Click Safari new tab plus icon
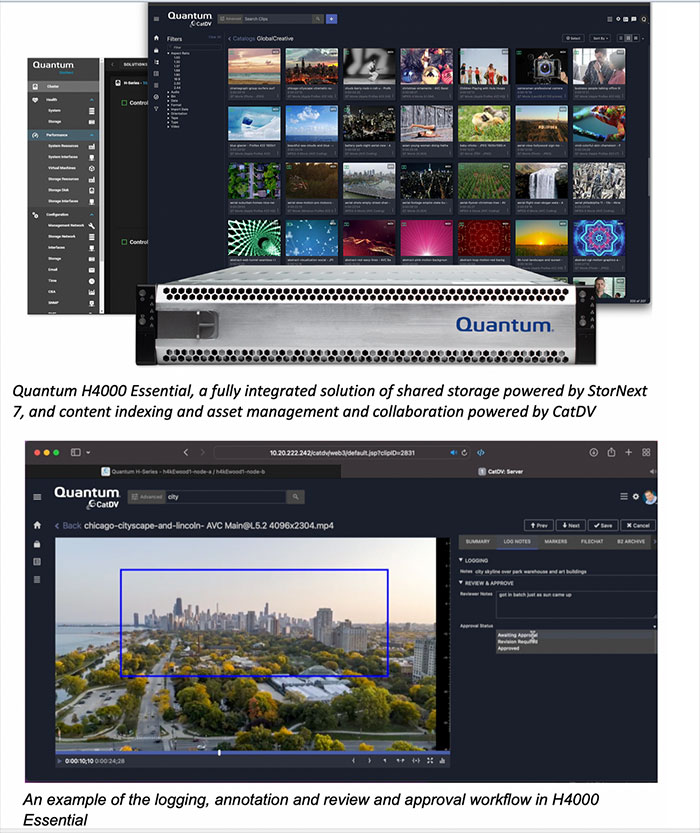 click(x=629, y=452)
